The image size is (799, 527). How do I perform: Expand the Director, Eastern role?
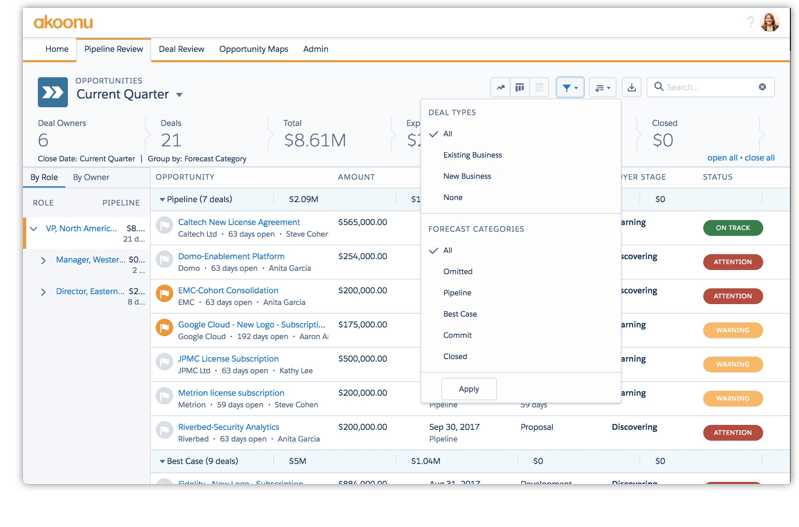click(x=43, y=292)
